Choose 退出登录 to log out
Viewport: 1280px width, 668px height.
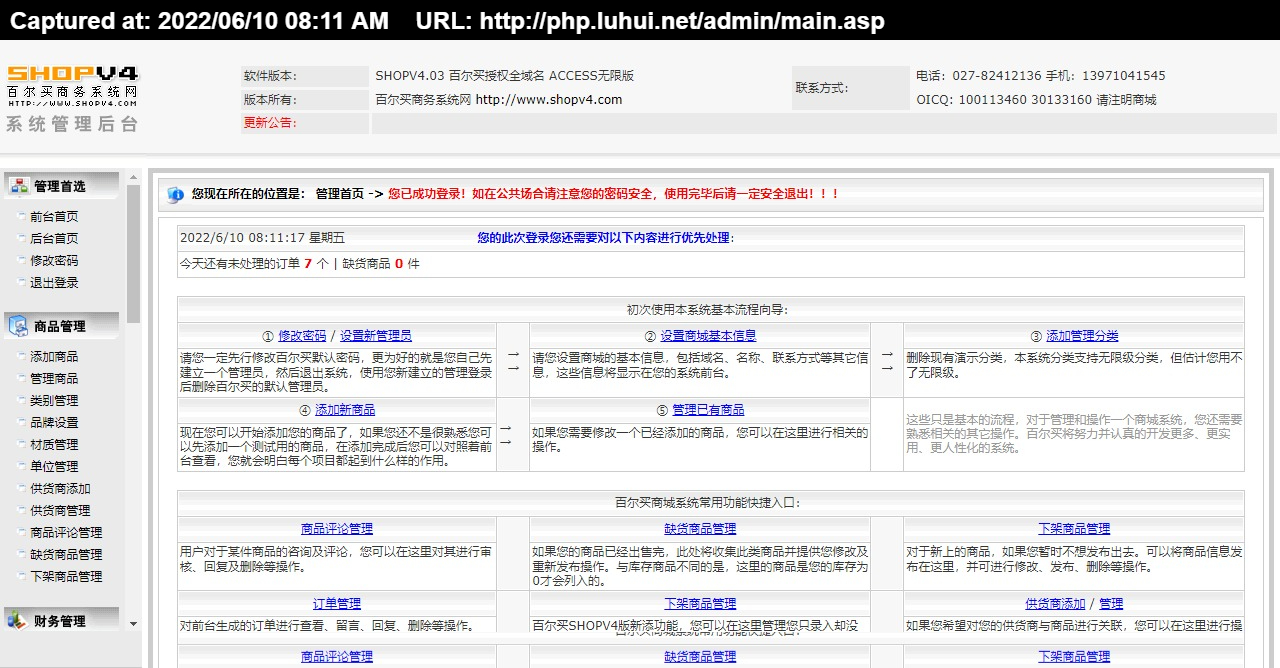(x=54, y=282)
